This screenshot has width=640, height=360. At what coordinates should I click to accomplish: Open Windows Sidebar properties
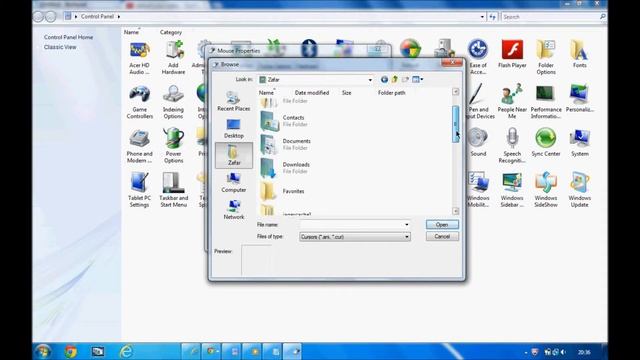click(512, 190)
